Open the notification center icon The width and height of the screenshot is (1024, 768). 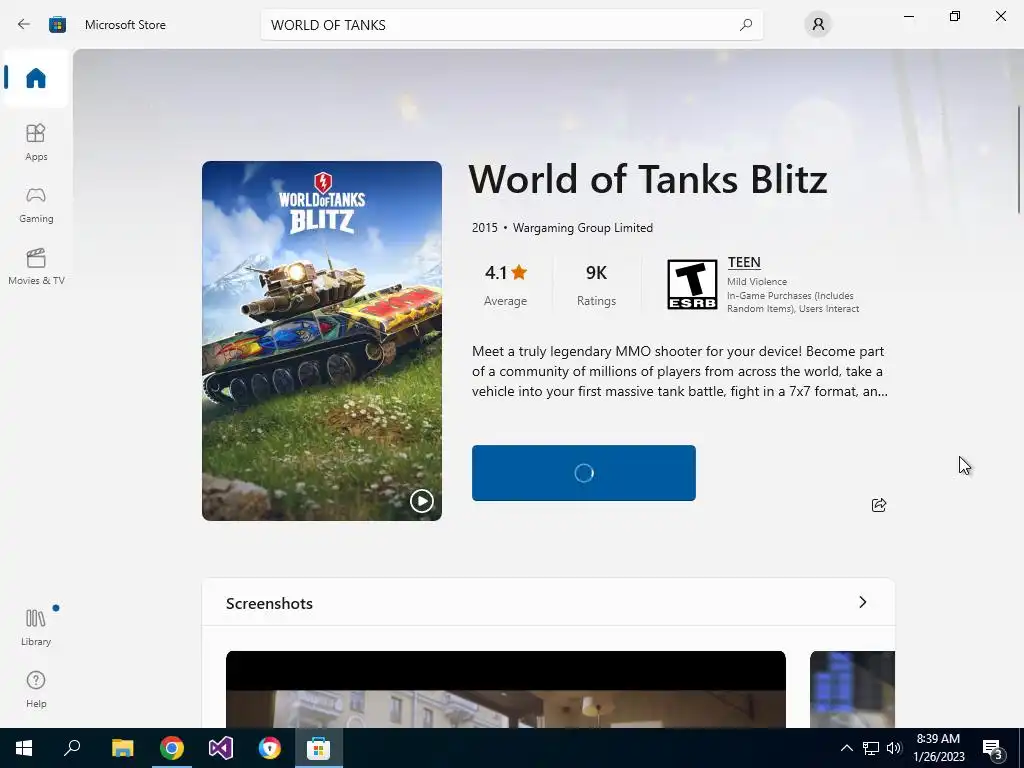(993, 749)
